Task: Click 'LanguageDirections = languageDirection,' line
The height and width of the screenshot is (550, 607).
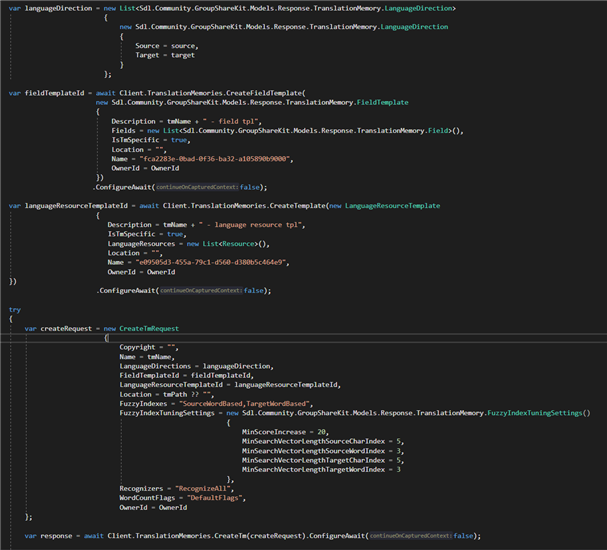Action: point(197,366)
